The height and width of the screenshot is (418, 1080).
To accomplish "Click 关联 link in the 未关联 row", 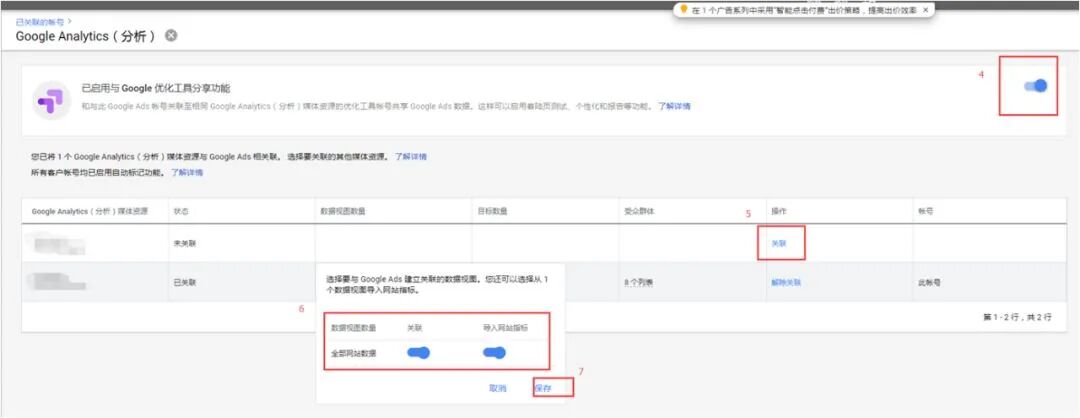I will 778,243.
